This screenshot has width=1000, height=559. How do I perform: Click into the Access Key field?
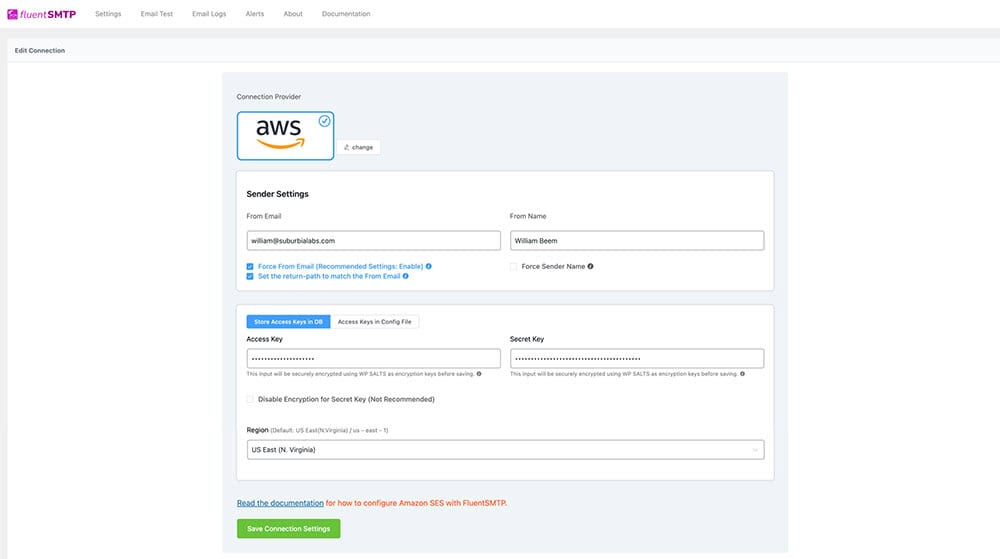pyautogui.click(x=374, y=358)
